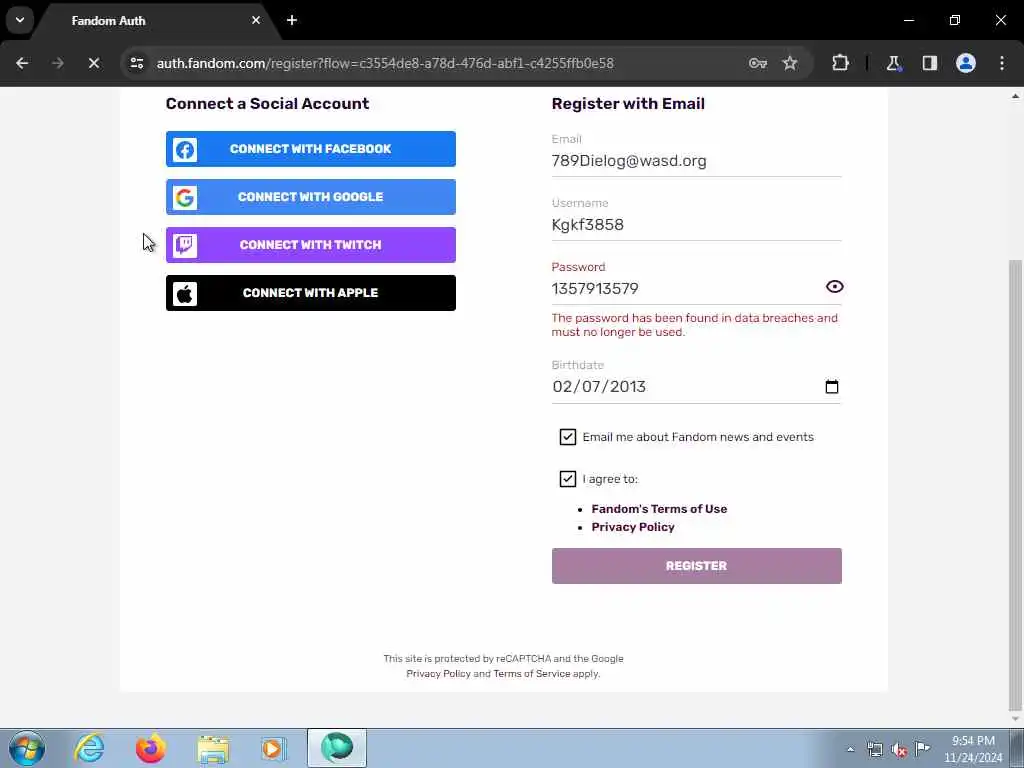1024x768 pixels.
Task: View site information icon in address bar
Action: [136, 63]
